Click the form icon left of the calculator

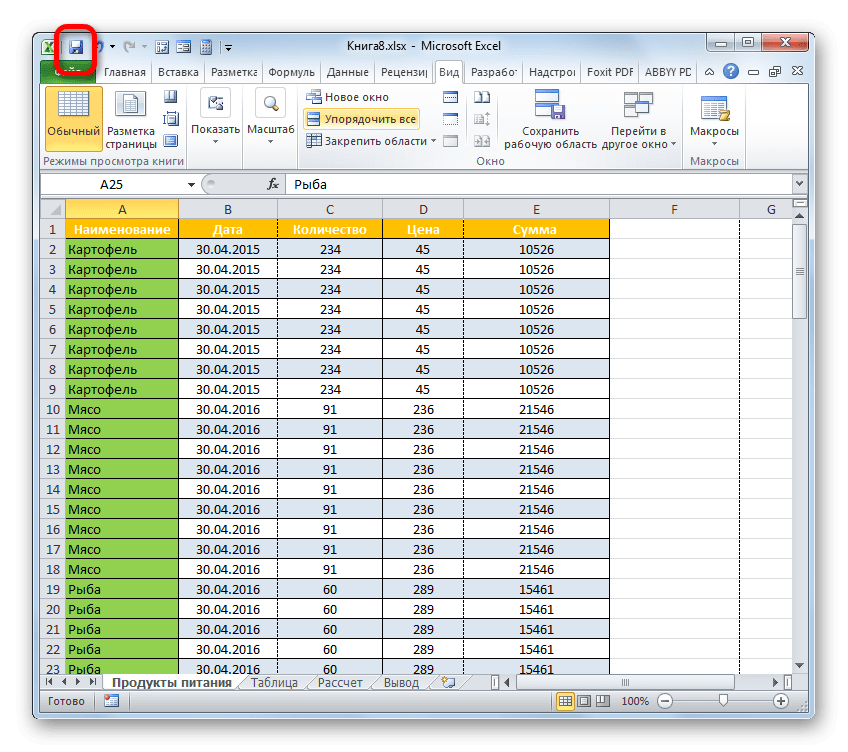[183, 47]
